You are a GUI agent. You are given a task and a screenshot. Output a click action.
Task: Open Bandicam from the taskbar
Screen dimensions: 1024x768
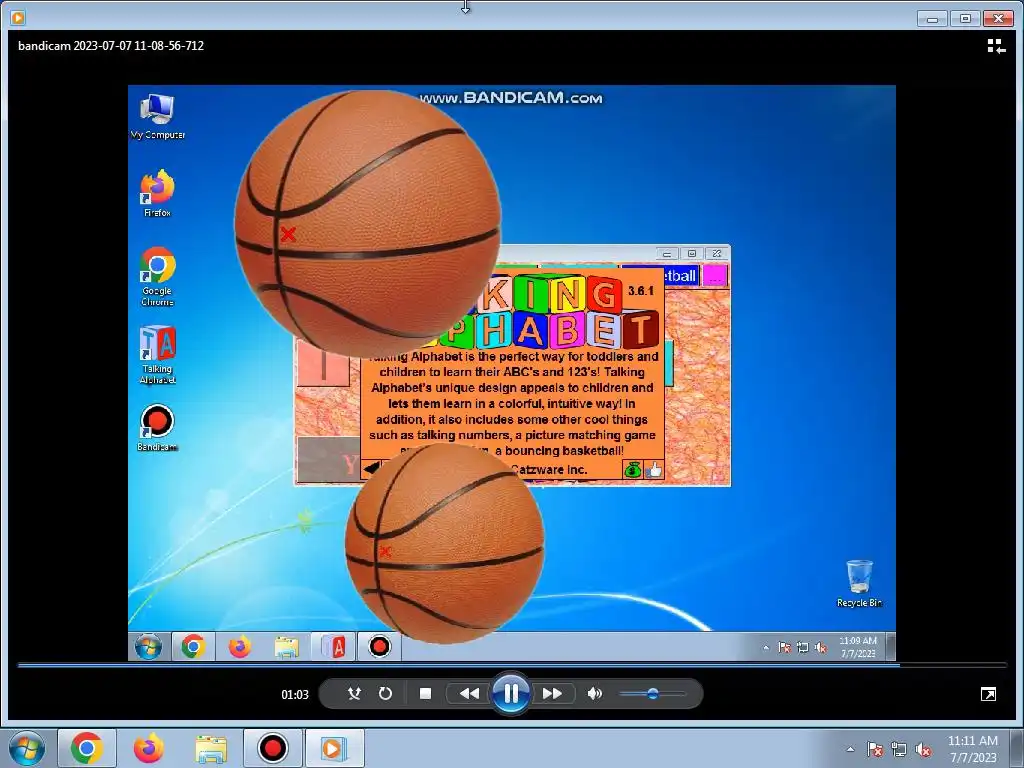(272, 748)
